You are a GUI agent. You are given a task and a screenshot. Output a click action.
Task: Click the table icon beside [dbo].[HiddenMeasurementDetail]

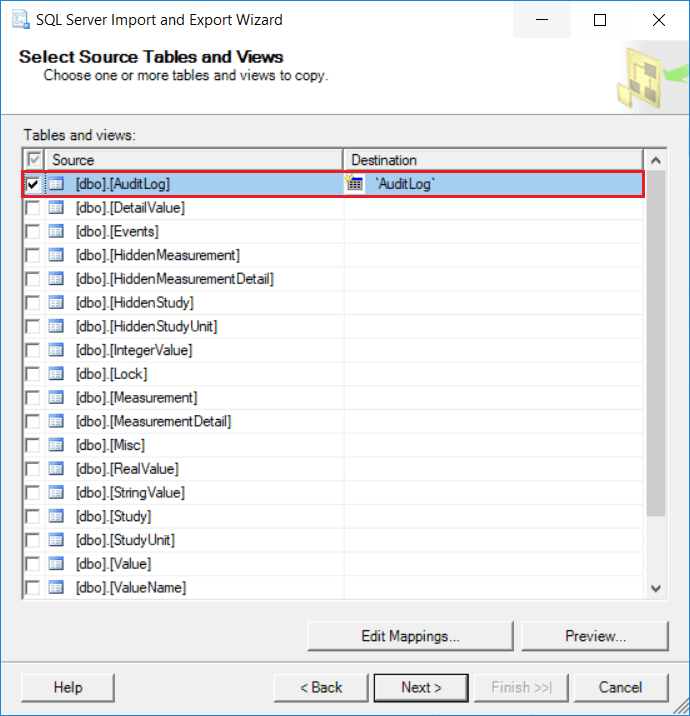coord(56,279)
